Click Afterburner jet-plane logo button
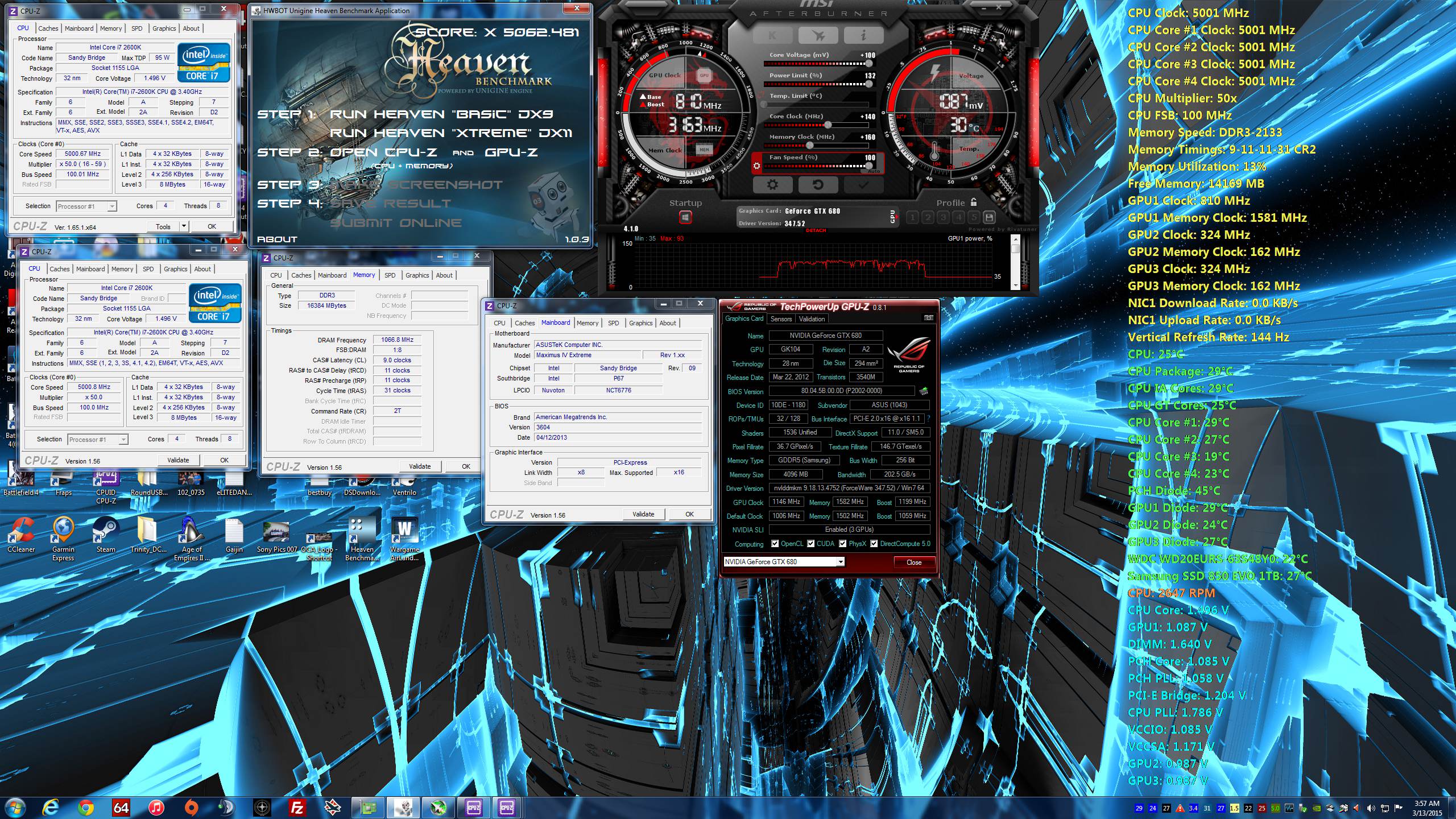 pos(818,35)
